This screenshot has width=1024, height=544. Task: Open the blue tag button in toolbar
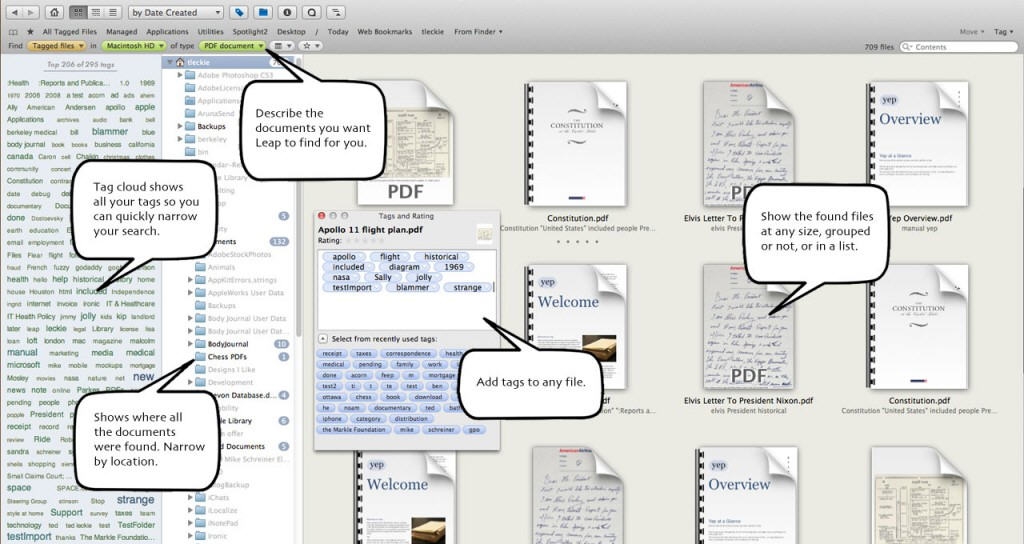[239, 12]
